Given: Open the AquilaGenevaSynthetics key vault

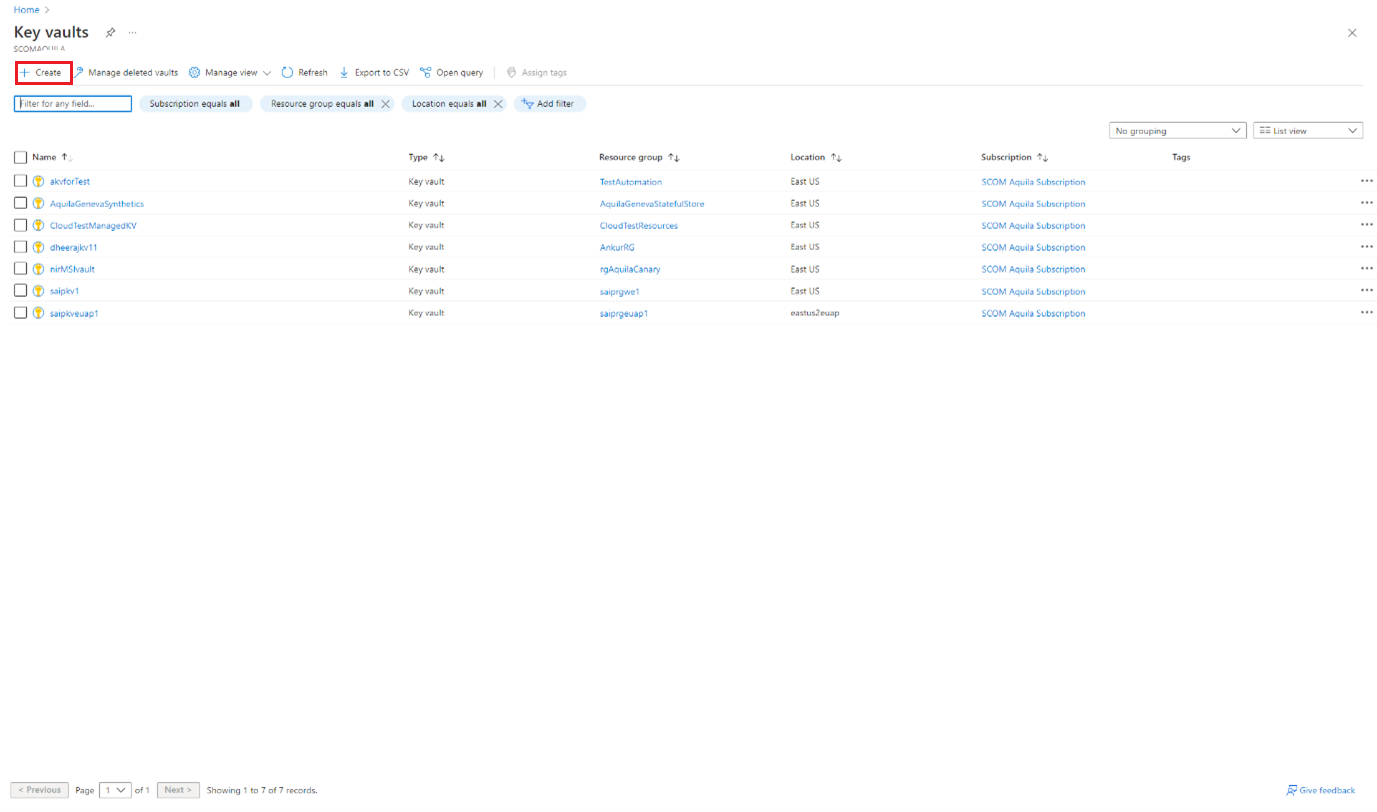Looking at the screenshot, I should [97, 204].
